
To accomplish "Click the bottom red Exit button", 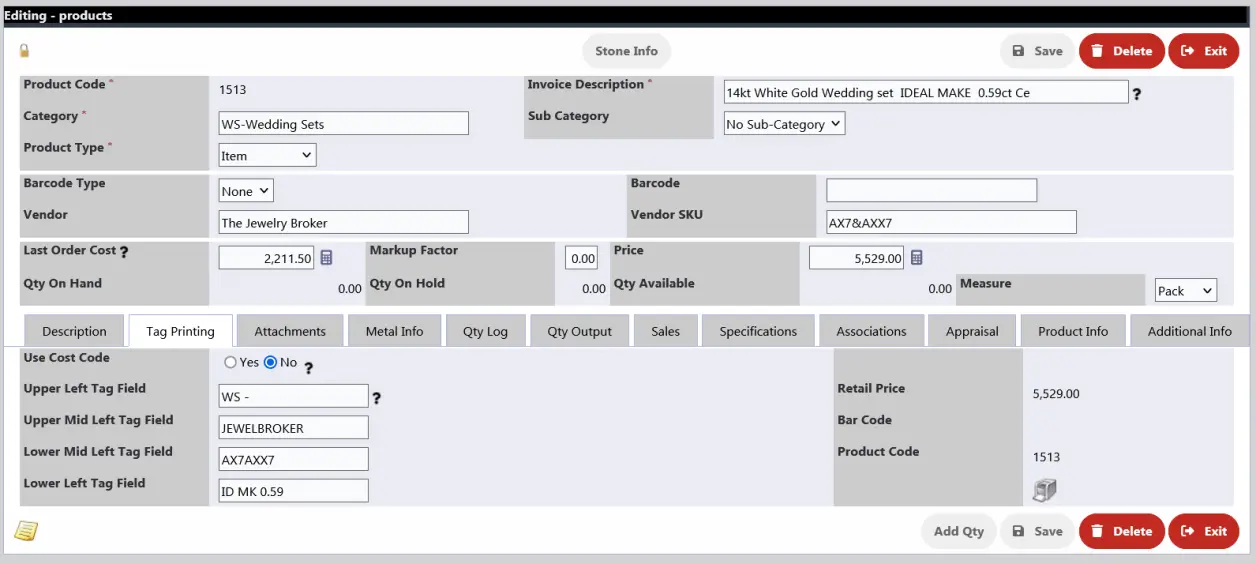I will (1204, 531).
